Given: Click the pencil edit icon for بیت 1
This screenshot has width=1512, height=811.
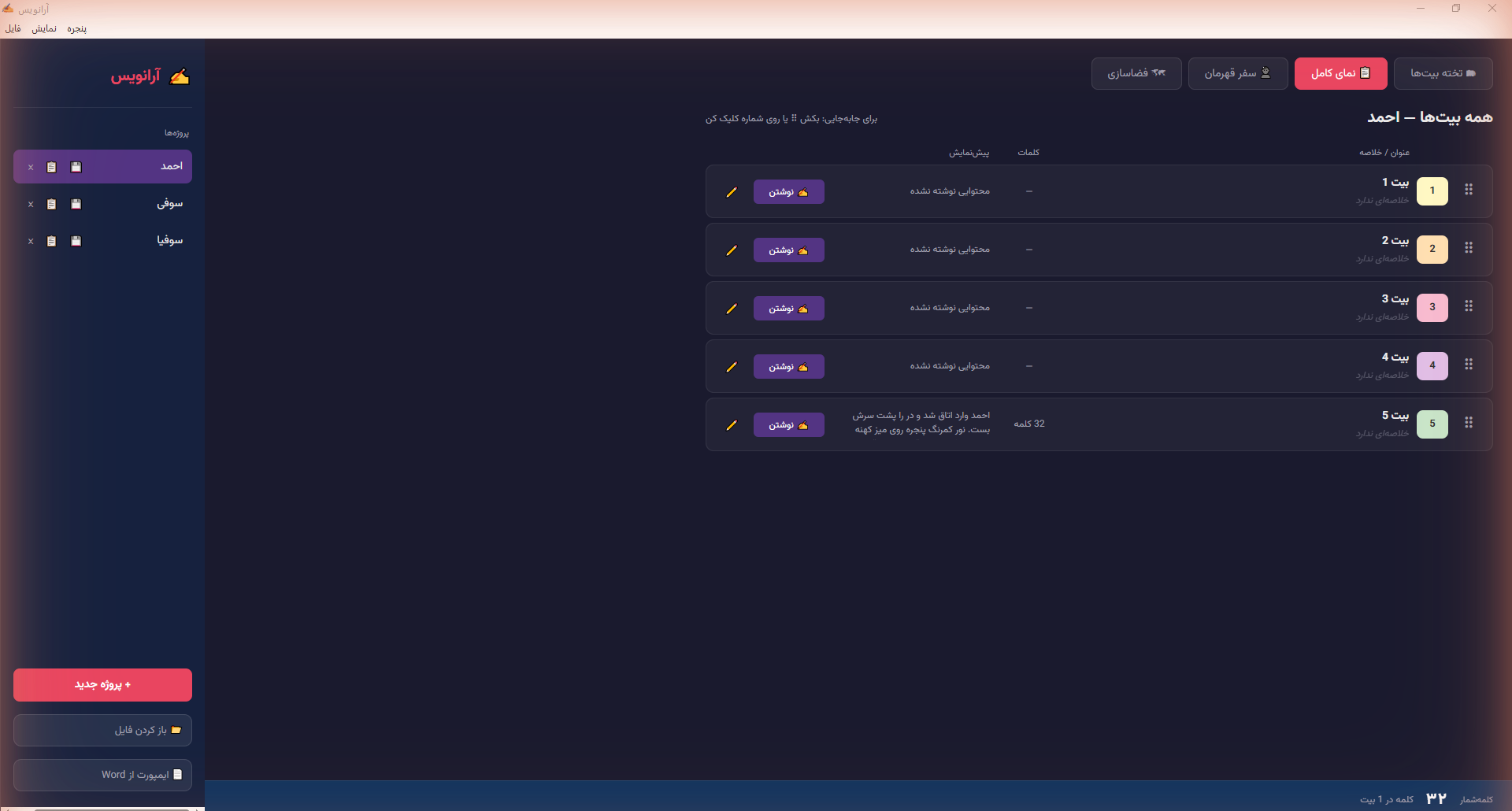Looking at the screenshot, I should point(732,192).
